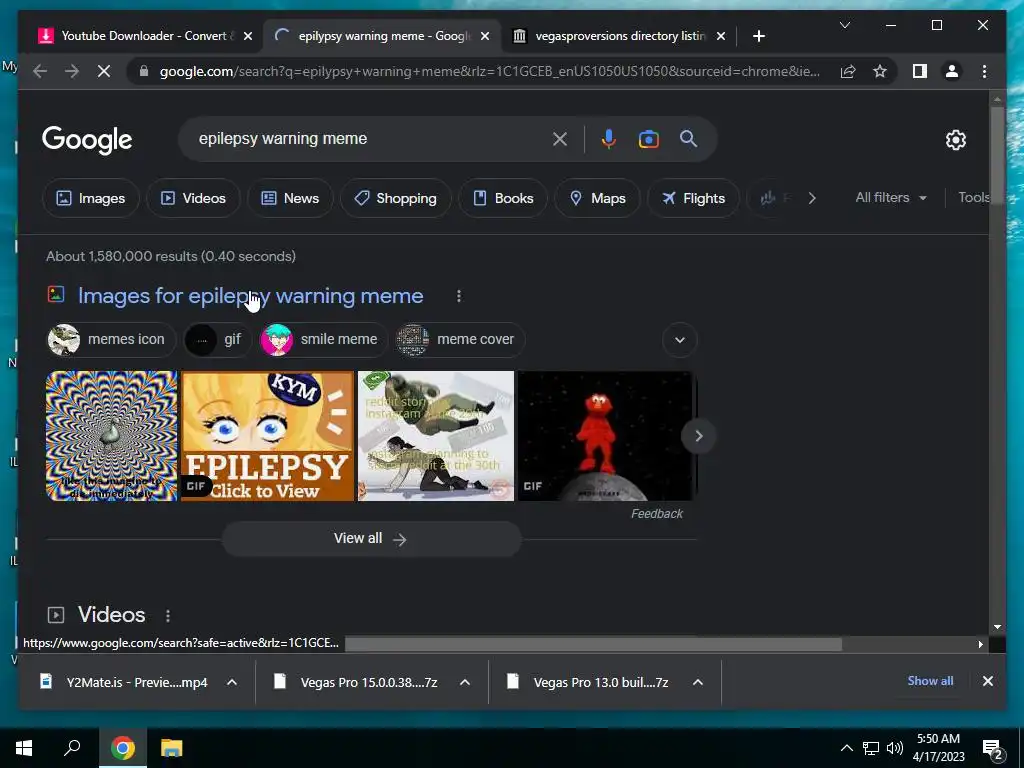Click Feedback link
Viewport: 1024px width, 768px height.
[656, 514]
